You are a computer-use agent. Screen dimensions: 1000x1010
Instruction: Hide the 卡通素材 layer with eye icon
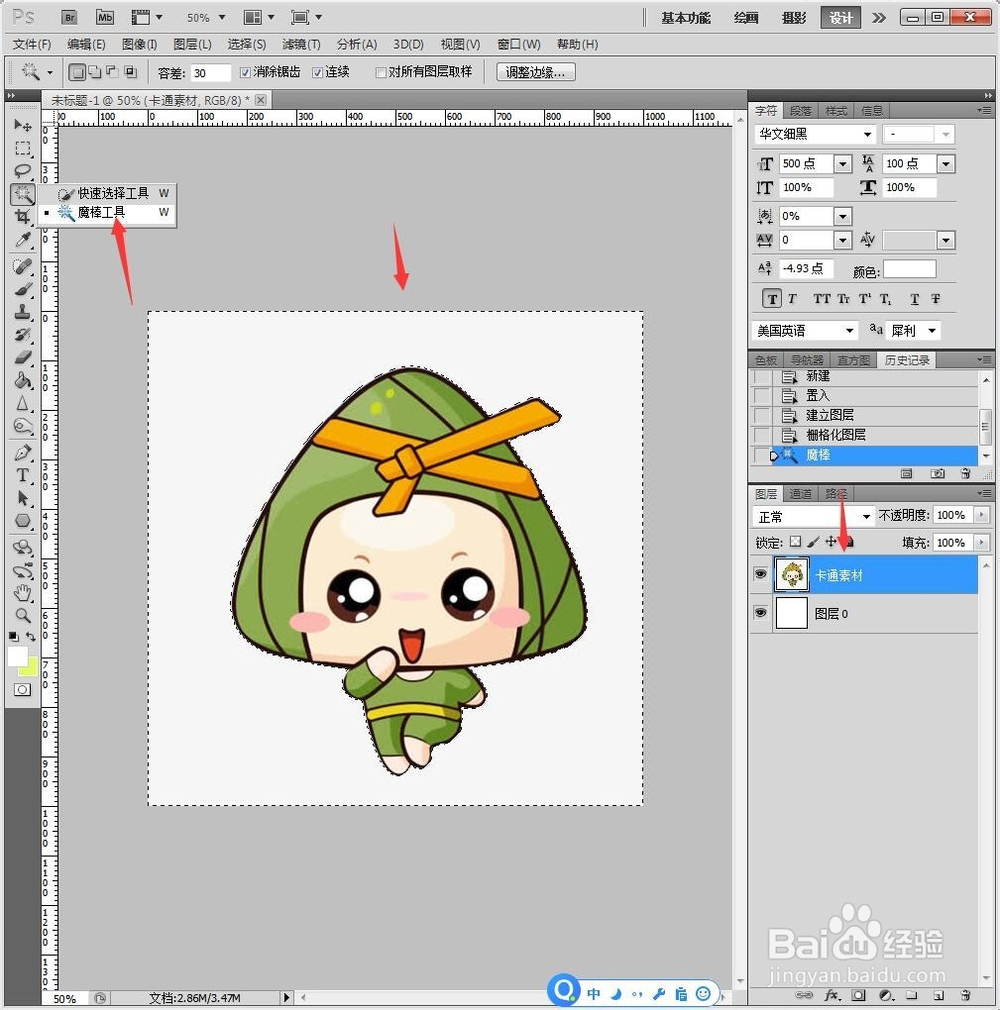[x=760, y=575]
